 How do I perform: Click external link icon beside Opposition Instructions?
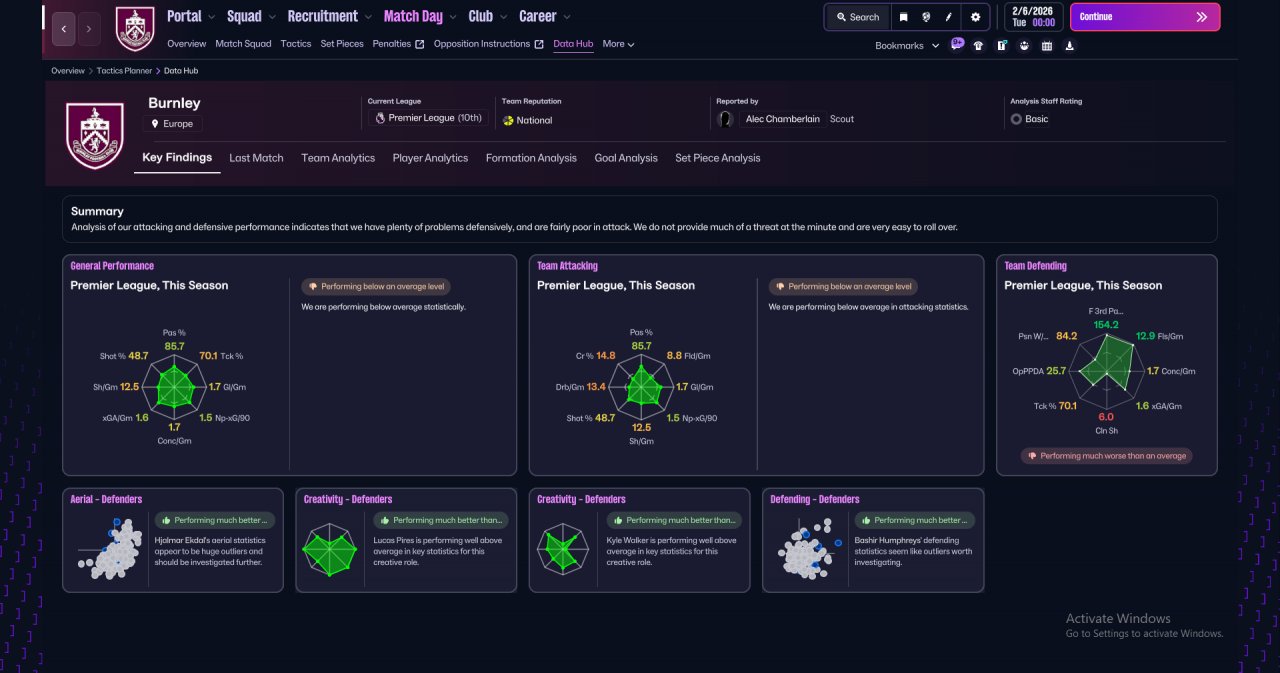pyautogui.click(x=539, y=44)
